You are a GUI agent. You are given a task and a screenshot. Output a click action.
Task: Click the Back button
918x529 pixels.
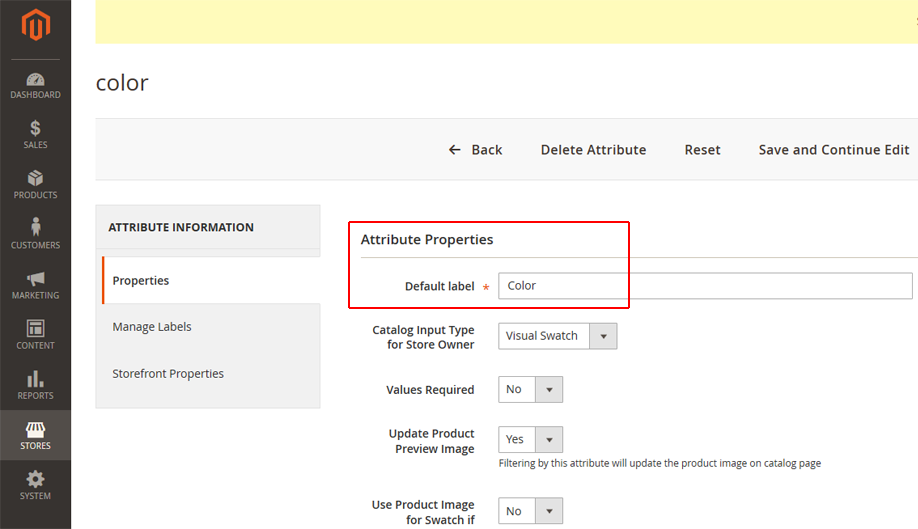pos(475,150)
